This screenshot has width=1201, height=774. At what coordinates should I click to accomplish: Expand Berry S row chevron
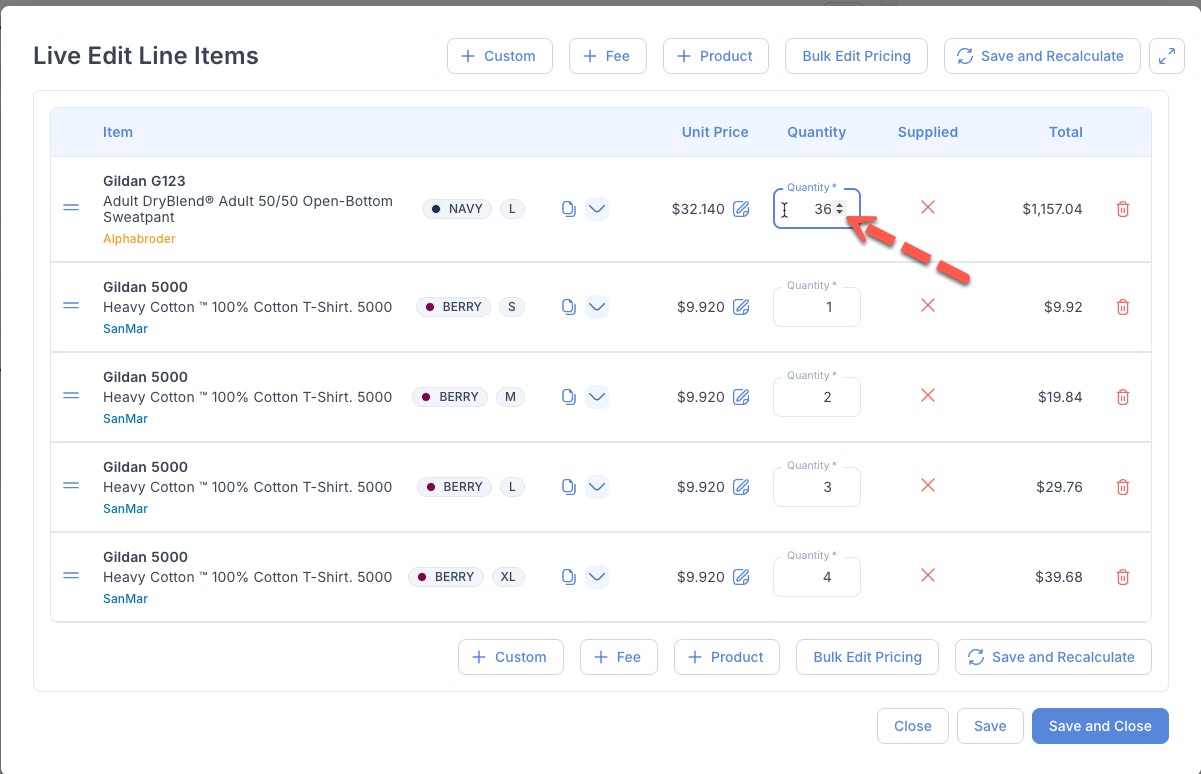point(596,307)
